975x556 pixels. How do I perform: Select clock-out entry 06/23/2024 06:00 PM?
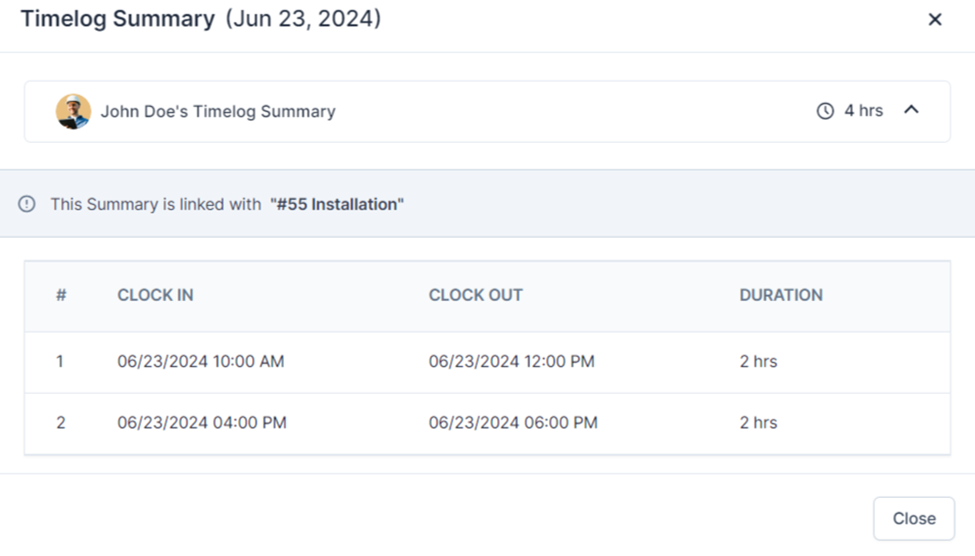click(513, 422)
